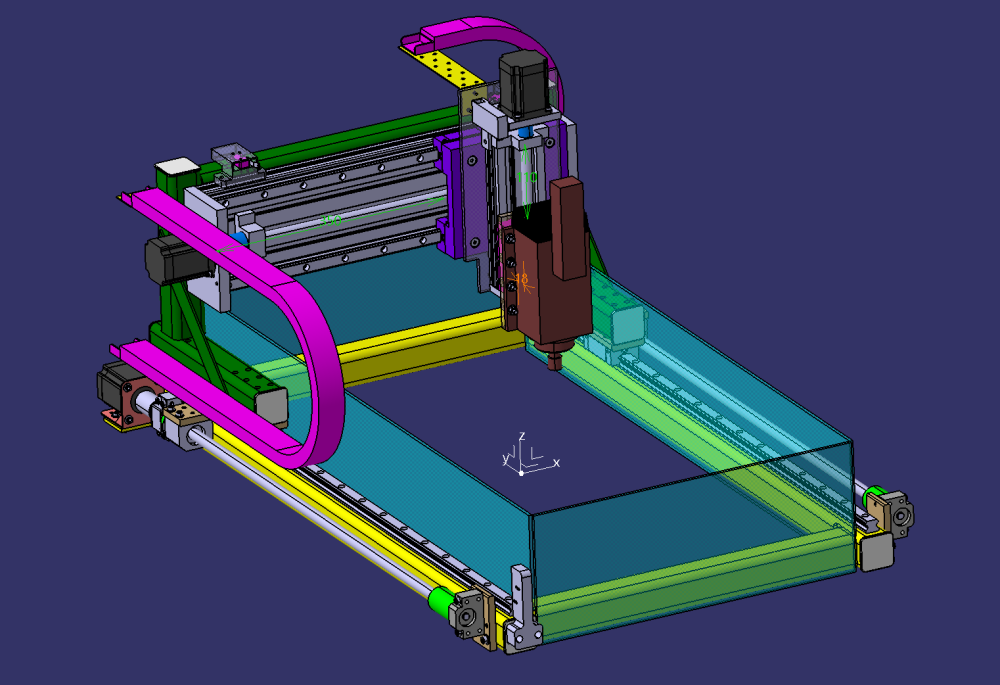The height and width of the screenshot is (685, 1000).
Task: Select the y axis label on the compass triad
Action: tap(506, 458)
